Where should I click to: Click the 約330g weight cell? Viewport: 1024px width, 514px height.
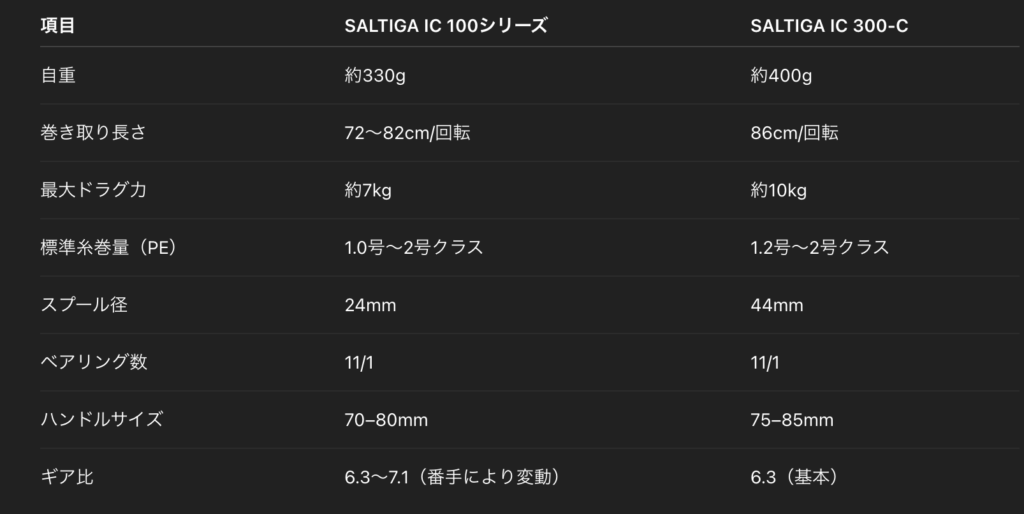pyautogui.click(x=375, y=76)
